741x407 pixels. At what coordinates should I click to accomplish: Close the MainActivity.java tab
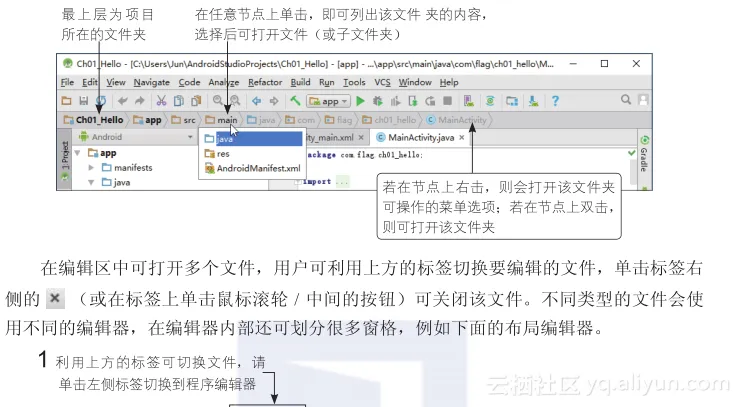462,138
